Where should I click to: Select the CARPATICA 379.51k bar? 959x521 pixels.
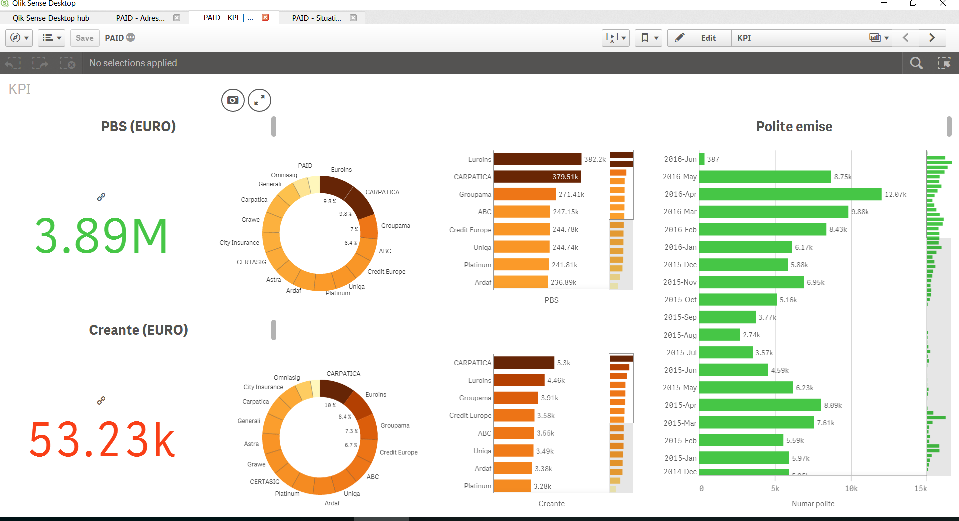537,177
